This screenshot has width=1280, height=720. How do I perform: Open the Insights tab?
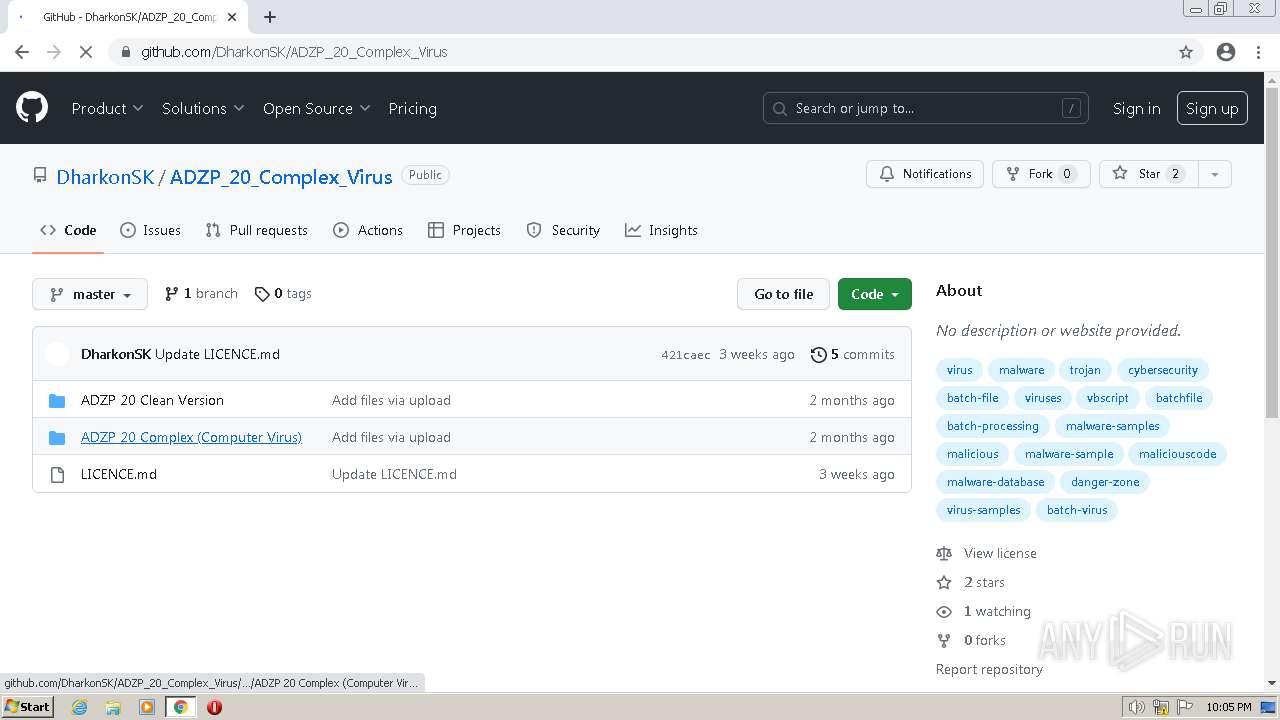coord(661,230)
